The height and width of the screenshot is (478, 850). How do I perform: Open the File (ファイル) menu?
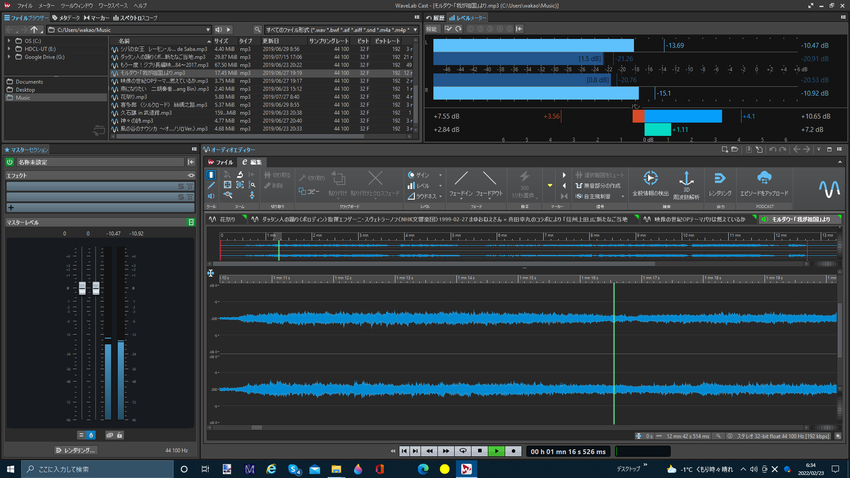click(x=24, y=5)
